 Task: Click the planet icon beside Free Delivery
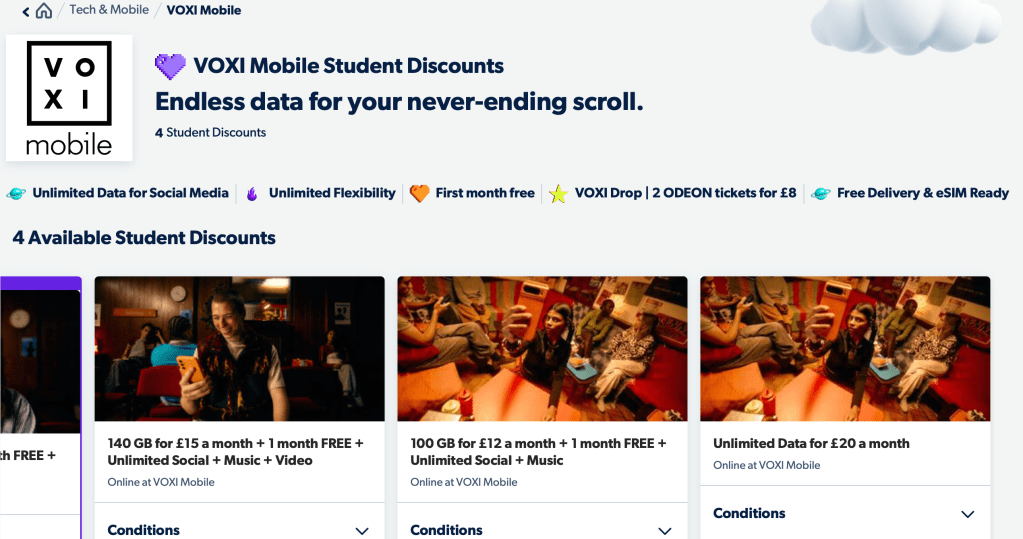click(x=821, y=193)
